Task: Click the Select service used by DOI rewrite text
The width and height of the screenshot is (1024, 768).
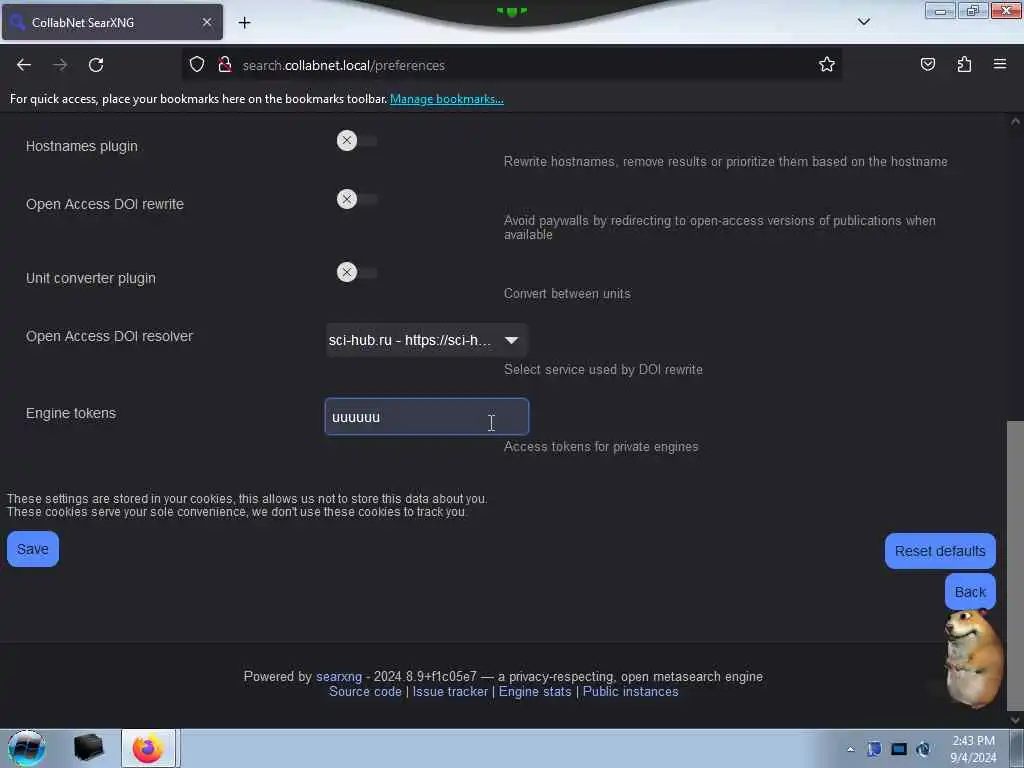Action: [x=603, y=370]
